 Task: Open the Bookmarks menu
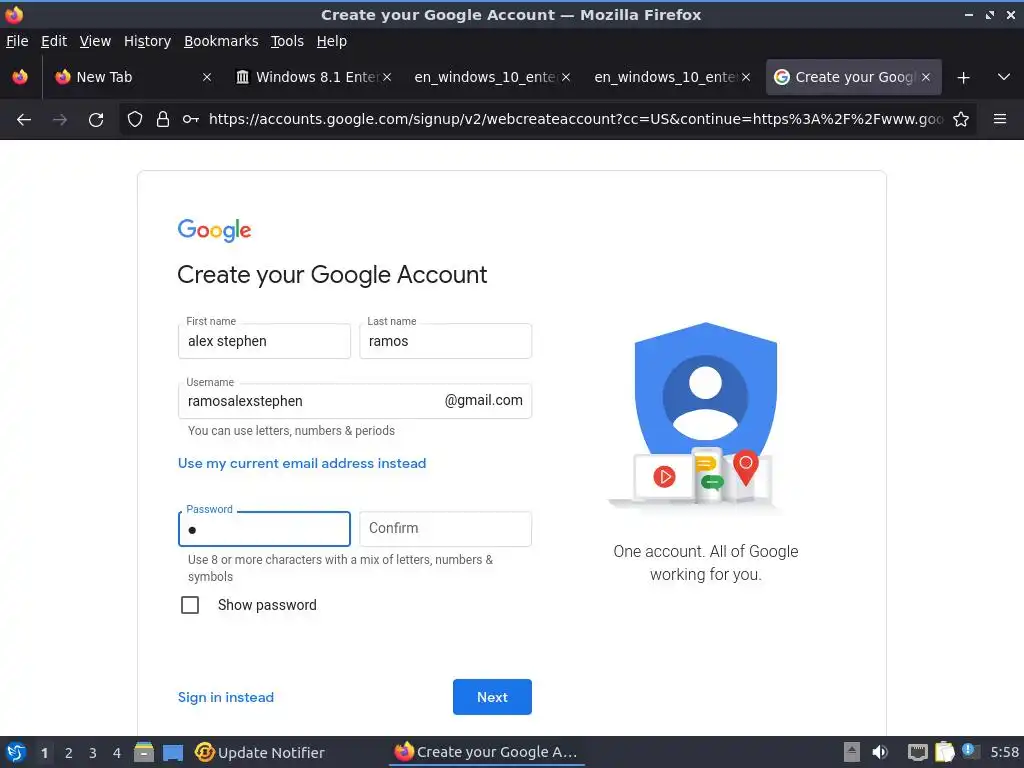coord(221,41)
